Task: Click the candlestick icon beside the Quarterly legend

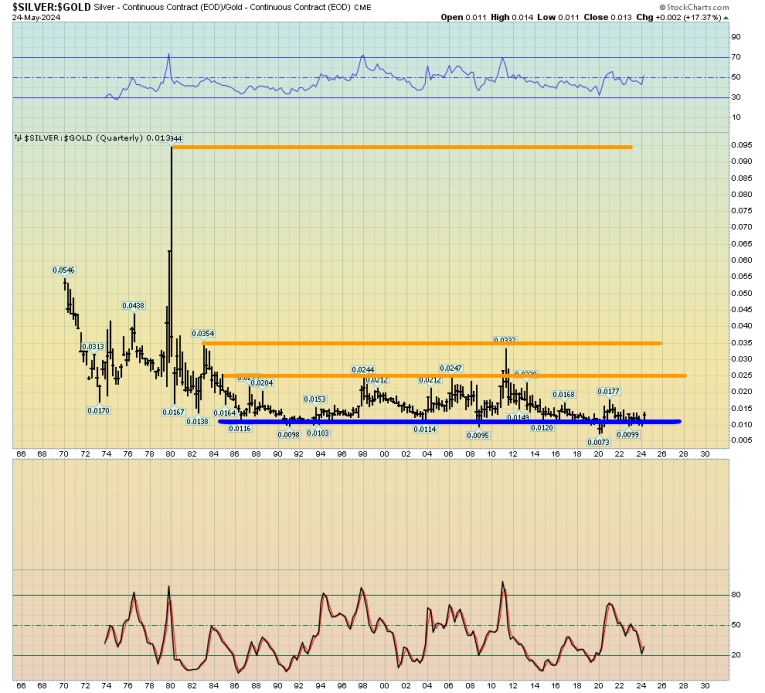Action: pos(16,137)
